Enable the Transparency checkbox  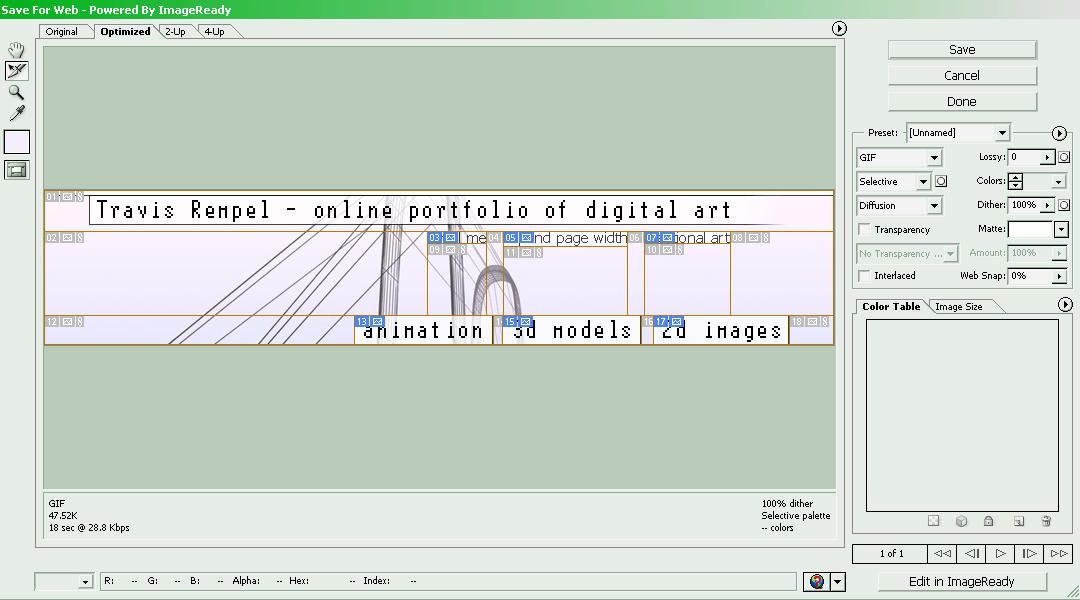864,230
